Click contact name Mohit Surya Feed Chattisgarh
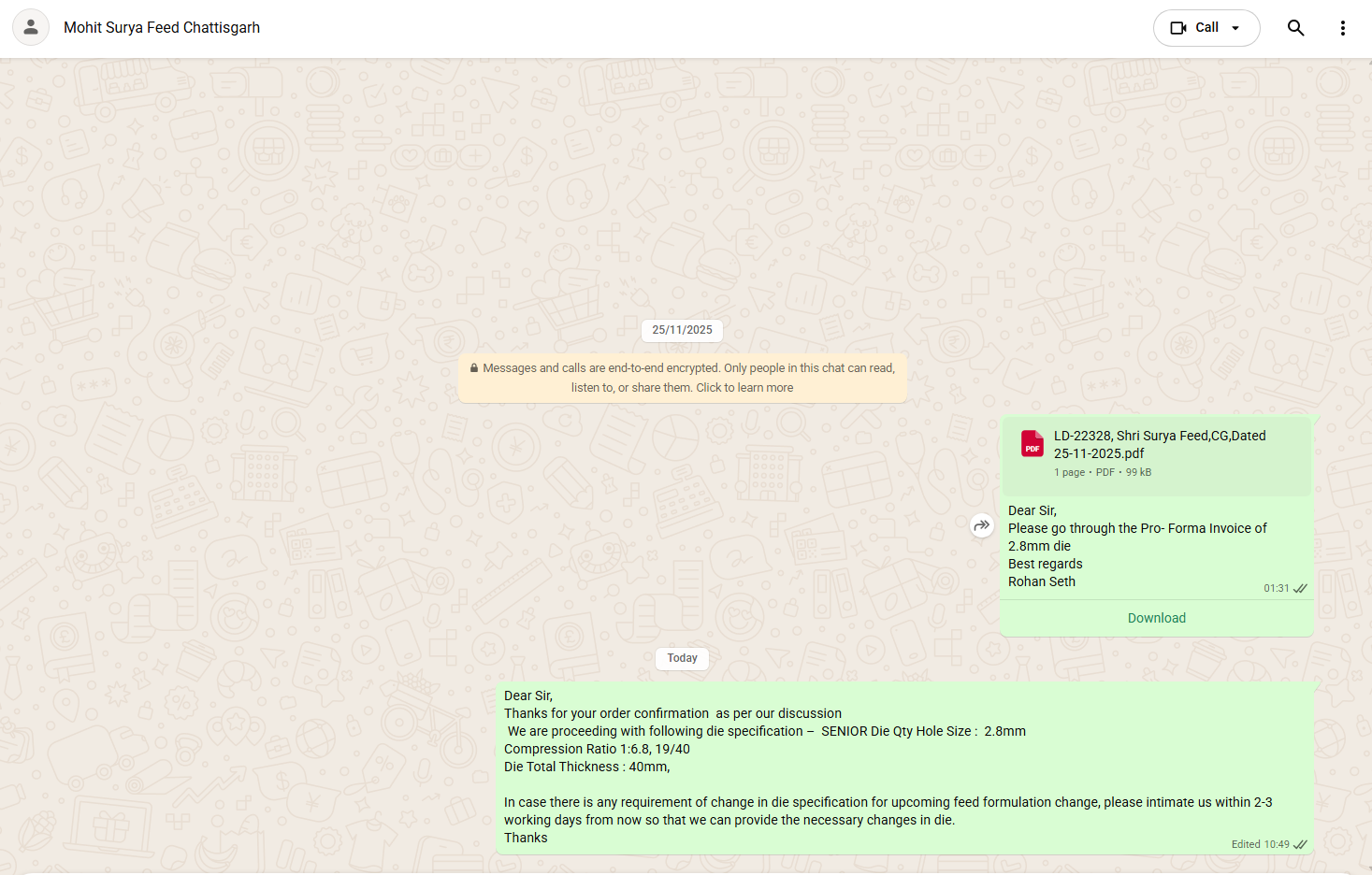The image size is (1372, 875). click(162, 28)
